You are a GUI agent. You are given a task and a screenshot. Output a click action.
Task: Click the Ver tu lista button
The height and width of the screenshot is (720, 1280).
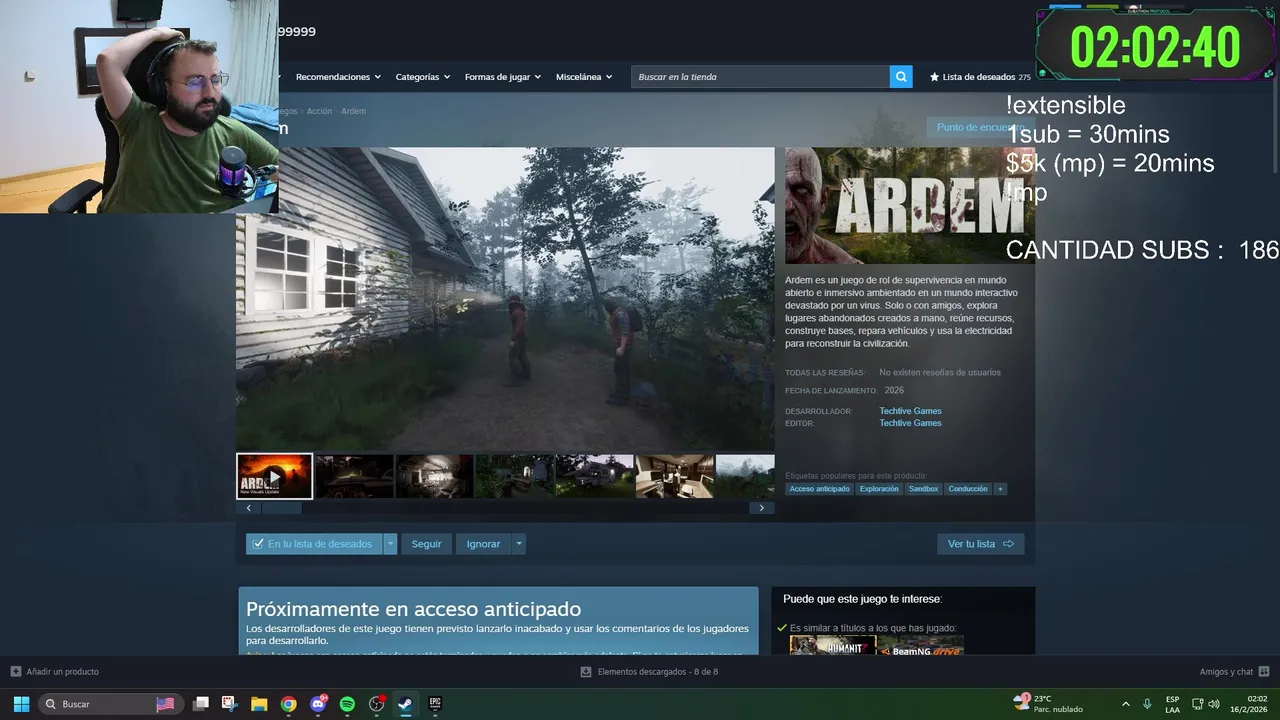coord(981,544)
